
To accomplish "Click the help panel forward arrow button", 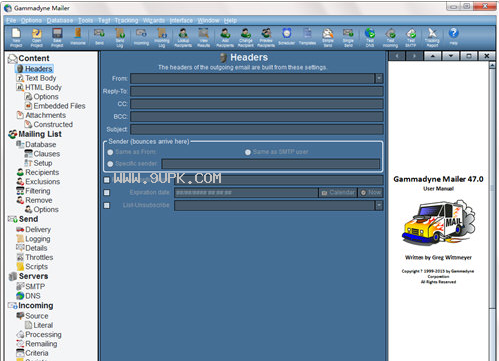I will [414, 56].
